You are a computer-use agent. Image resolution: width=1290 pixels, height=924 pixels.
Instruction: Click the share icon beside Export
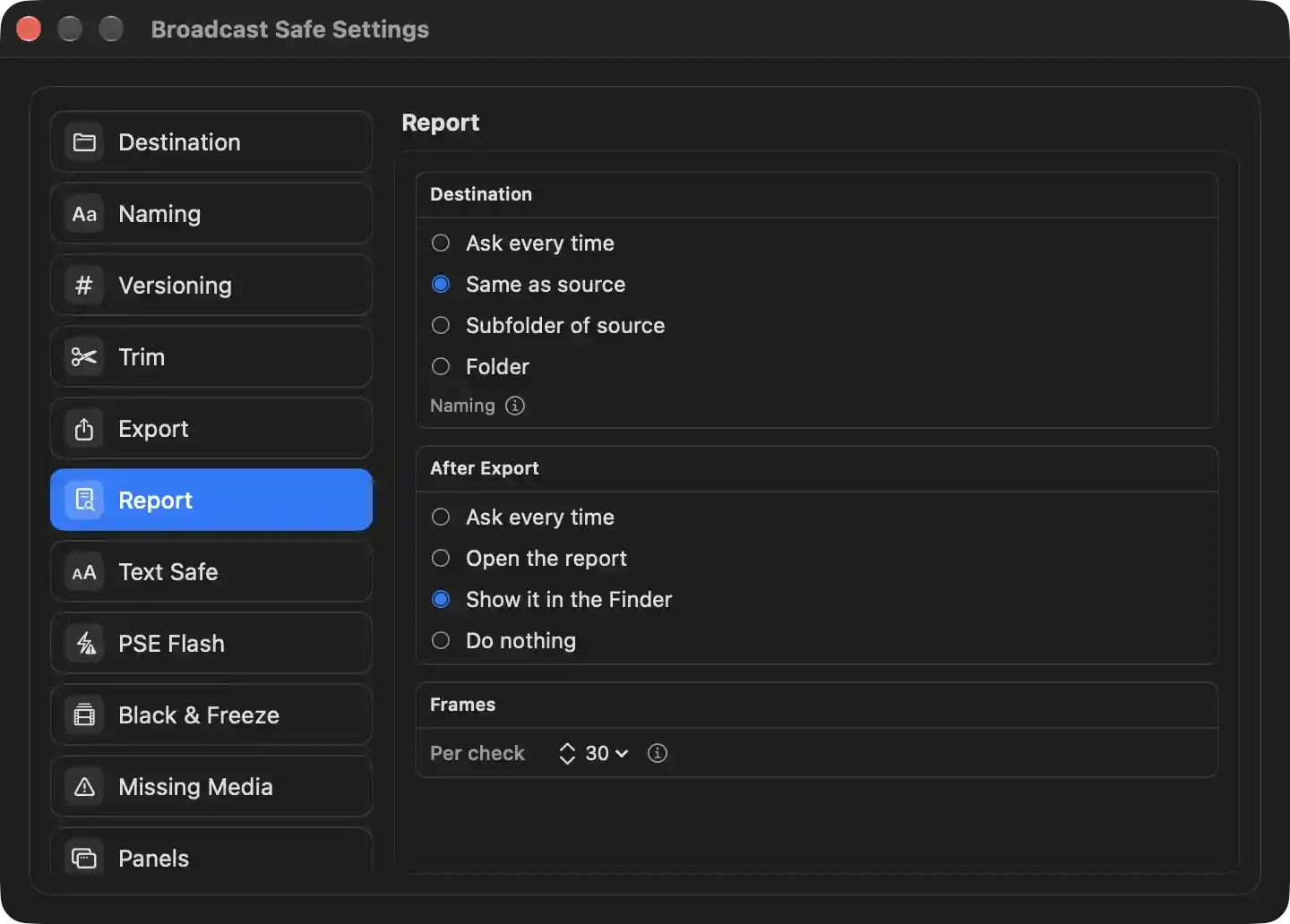click(84, 429)
